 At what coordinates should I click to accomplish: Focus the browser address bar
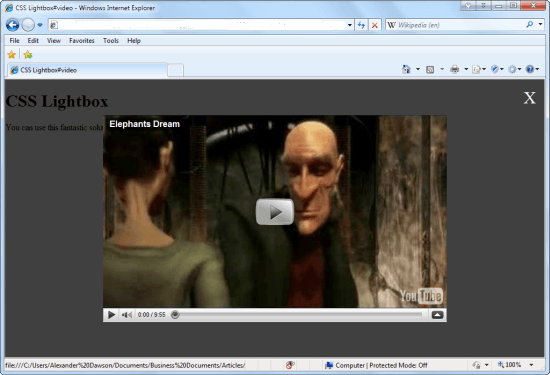(x=197, y=25)
